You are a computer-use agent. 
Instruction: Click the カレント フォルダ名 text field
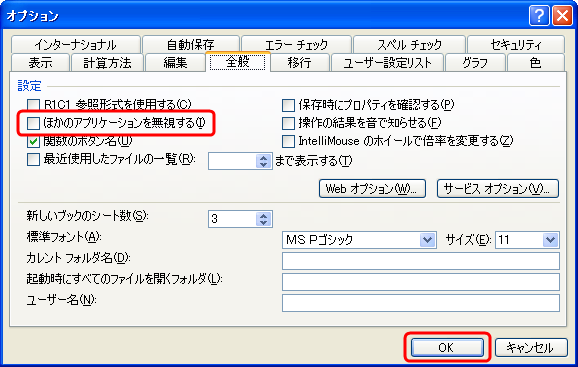click(x=421, y=261)
